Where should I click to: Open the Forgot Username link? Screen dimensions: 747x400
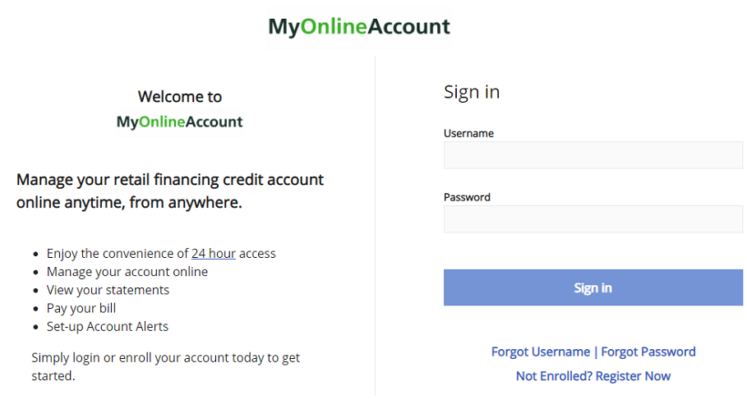click(541, 352)
